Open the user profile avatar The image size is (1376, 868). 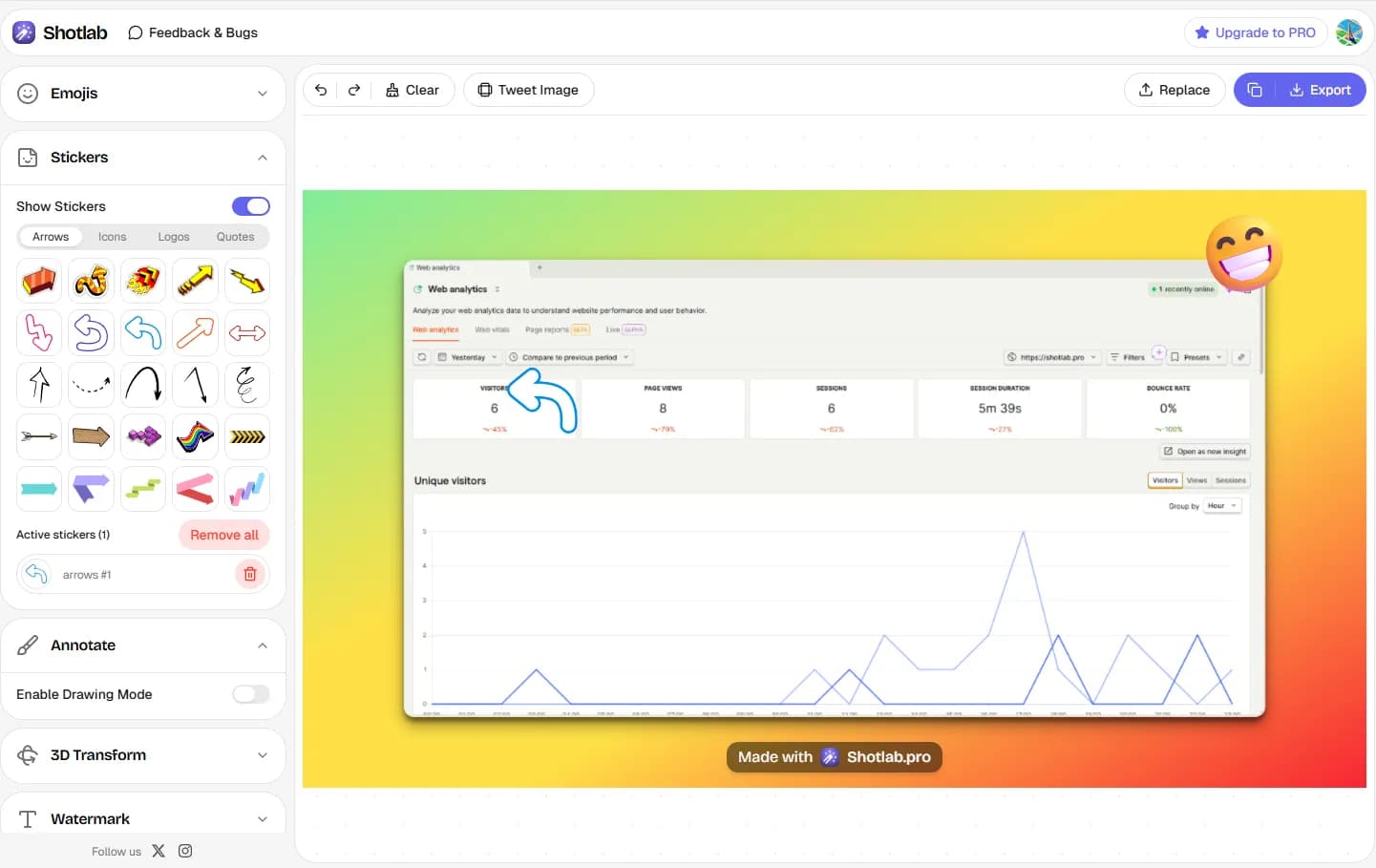[1349, 32]
